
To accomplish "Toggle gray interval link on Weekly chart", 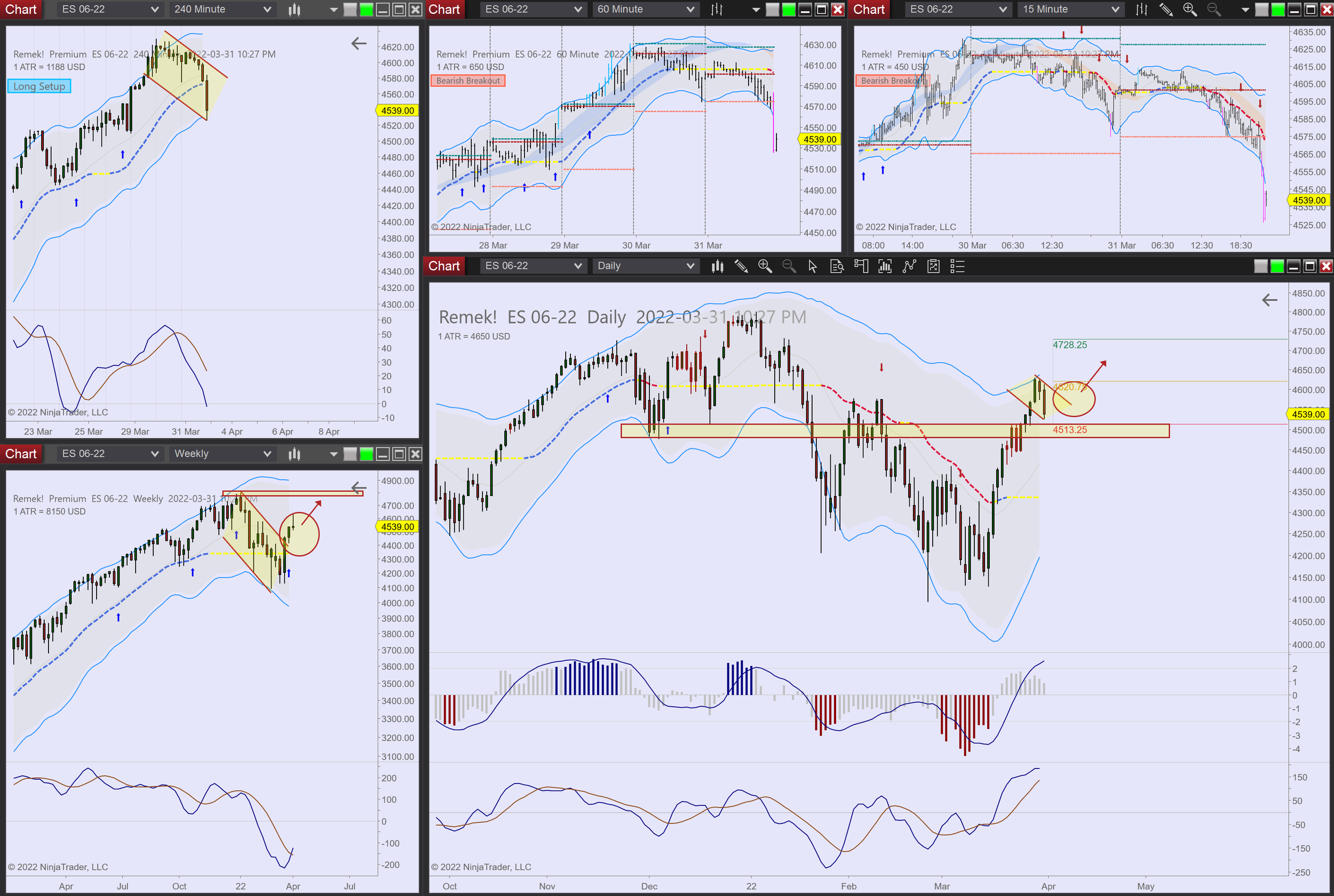I will click(351, 454).
